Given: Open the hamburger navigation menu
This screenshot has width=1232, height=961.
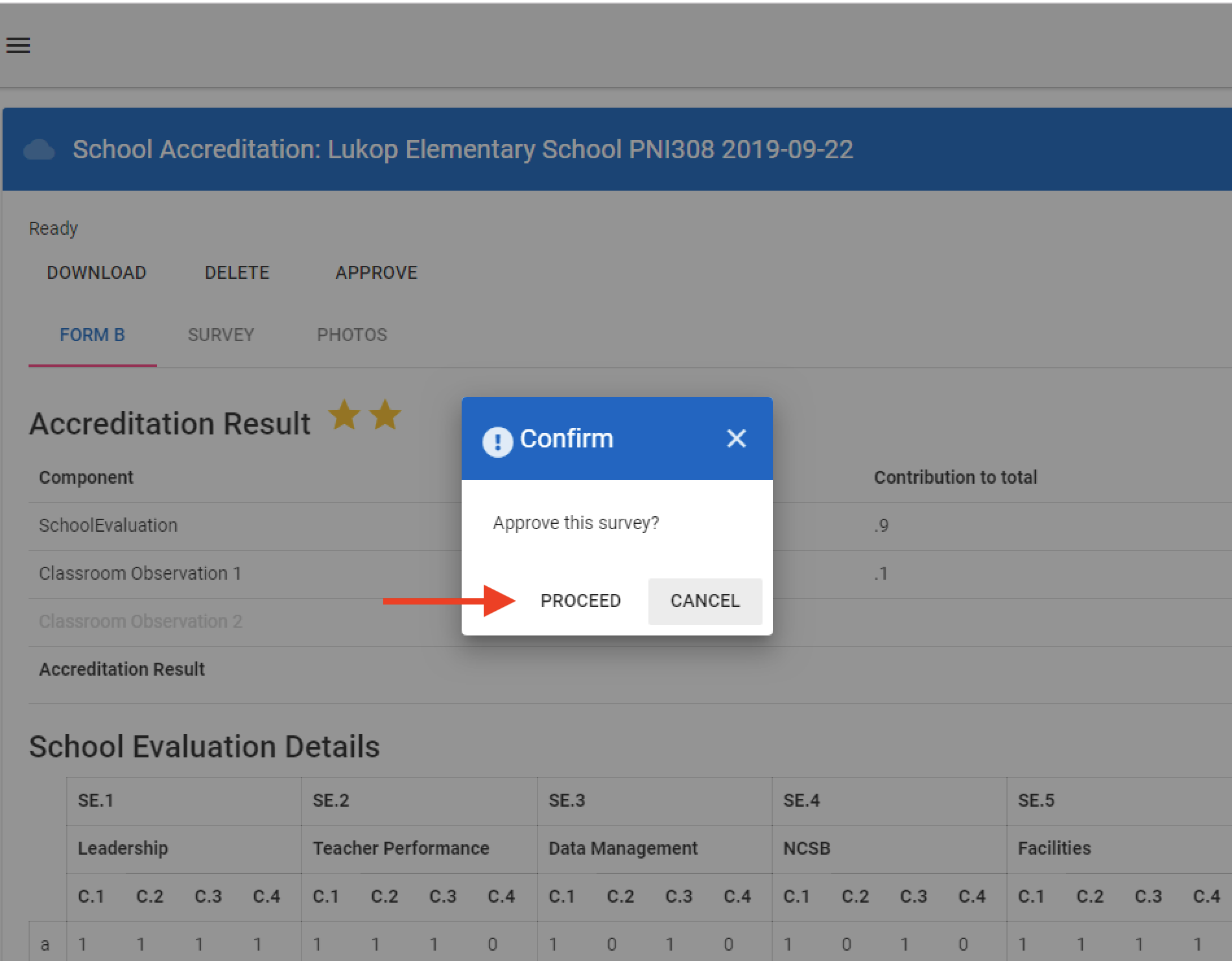Looking at the screenshot, I should 18,45.
